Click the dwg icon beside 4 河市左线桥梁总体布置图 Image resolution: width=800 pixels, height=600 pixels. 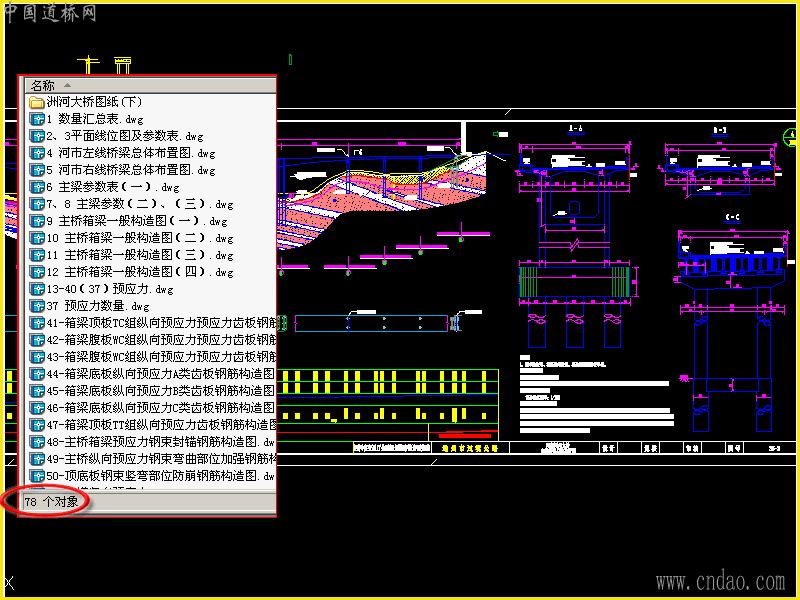[36, 153]
